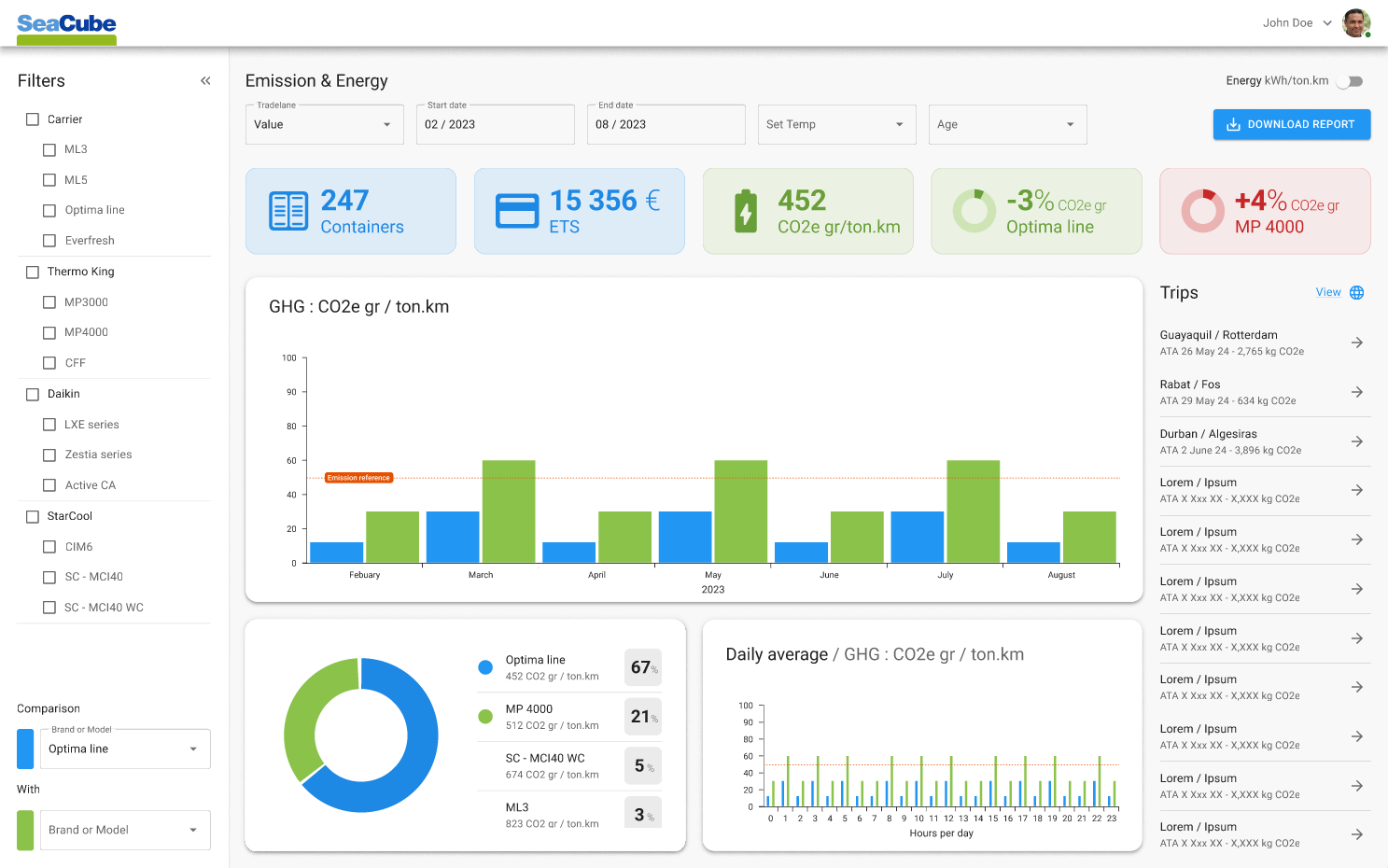The image size is (1388, 868).
Task: Click the View link in Trips
Action: tap(1328, 292)
